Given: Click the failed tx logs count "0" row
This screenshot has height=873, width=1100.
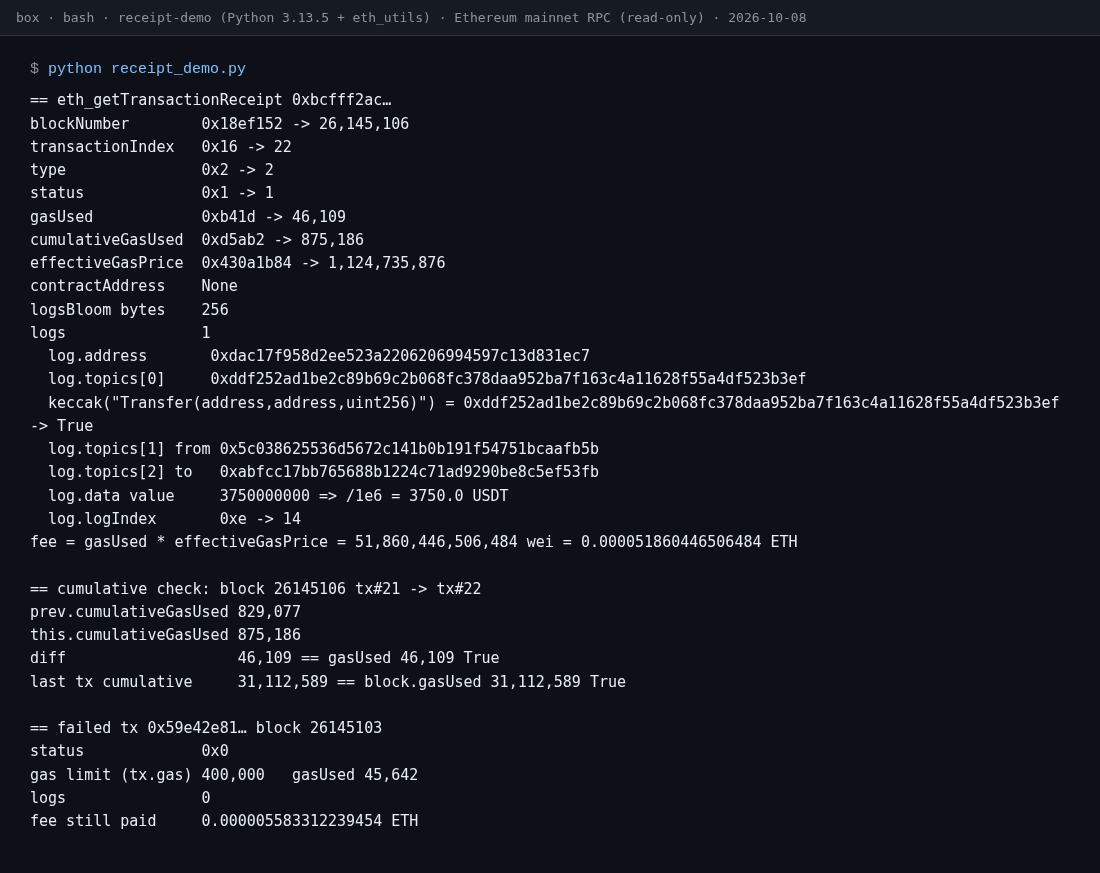Looking at the screenshot, I should point(120,798).
